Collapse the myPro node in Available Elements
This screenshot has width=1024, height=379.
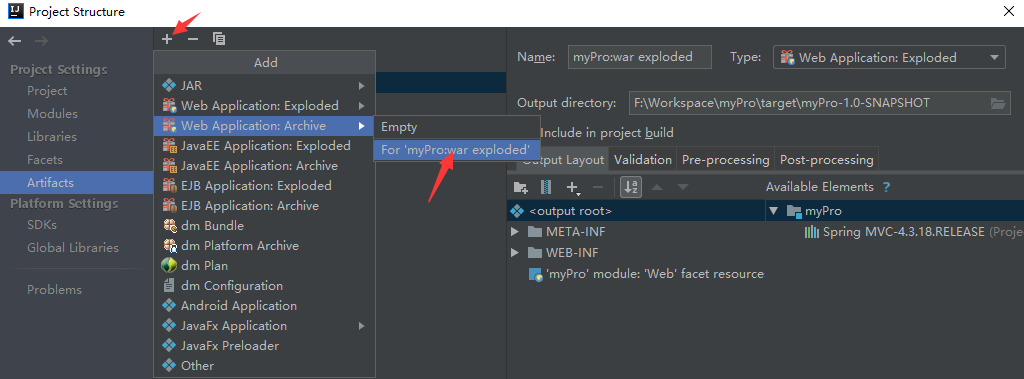click(775, 211)
